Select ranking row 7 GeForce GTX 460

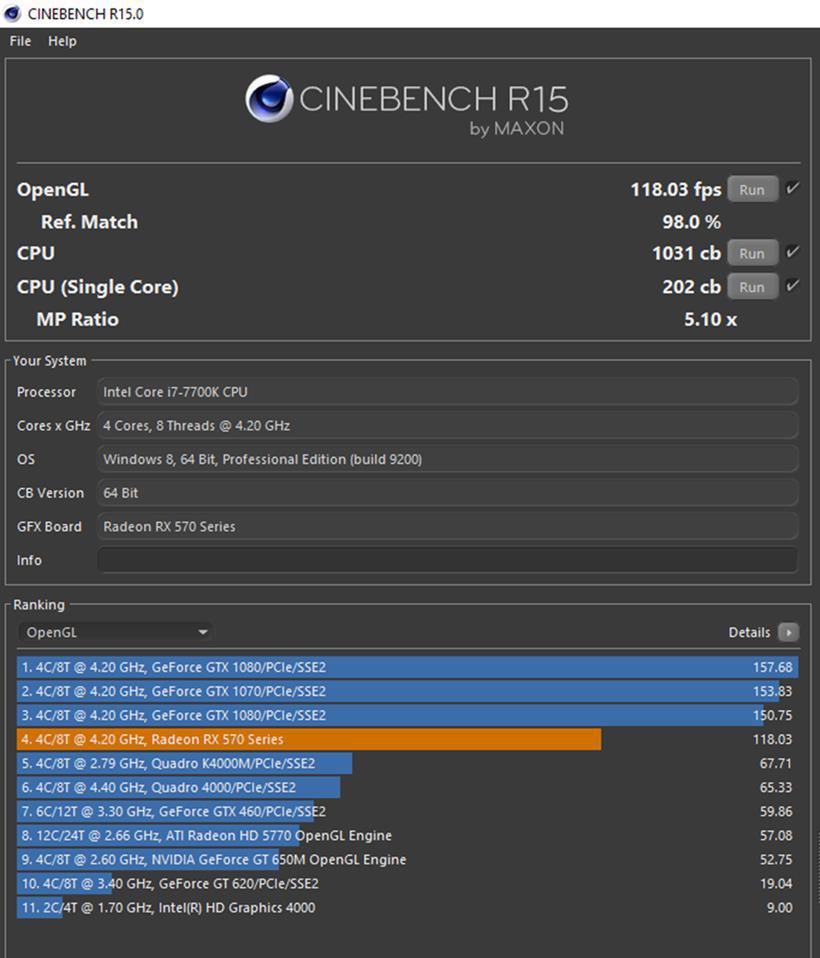point(408,811)
